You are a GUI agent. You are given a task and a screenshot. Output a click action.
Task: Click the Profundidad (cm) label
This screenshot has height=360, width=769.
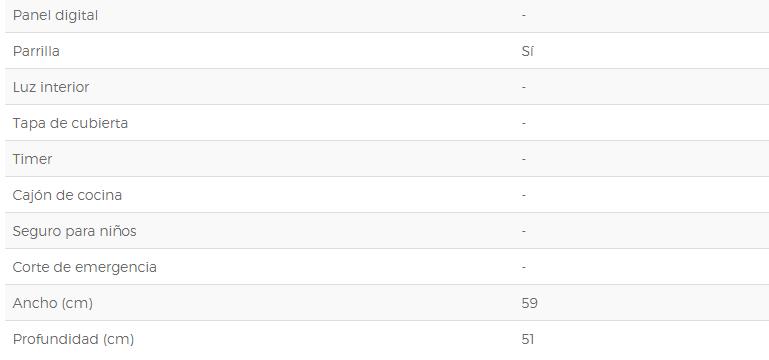[73, 339]
